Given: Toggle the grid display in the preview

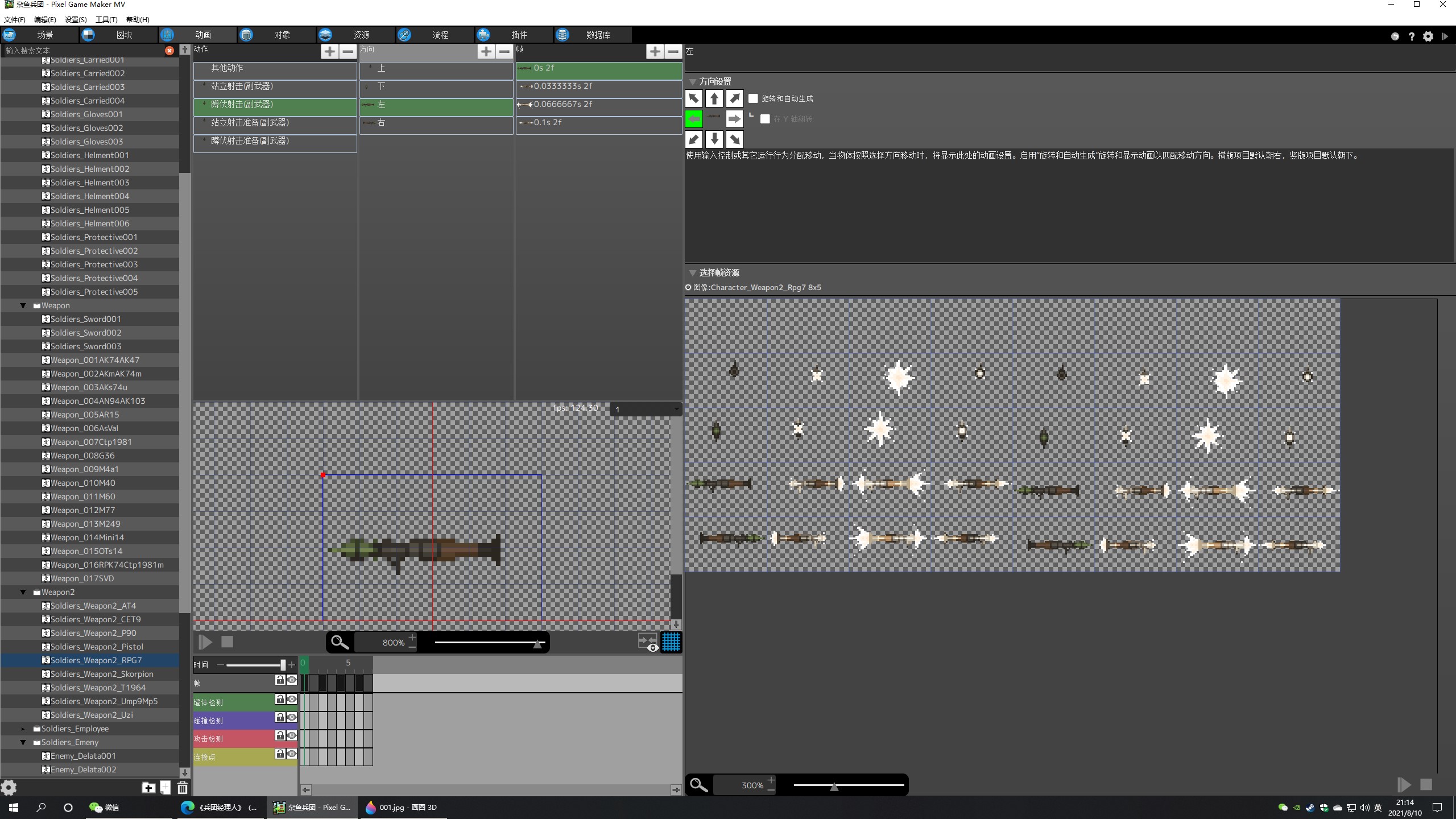Looking at the screenshot, I should pos(671,642).
